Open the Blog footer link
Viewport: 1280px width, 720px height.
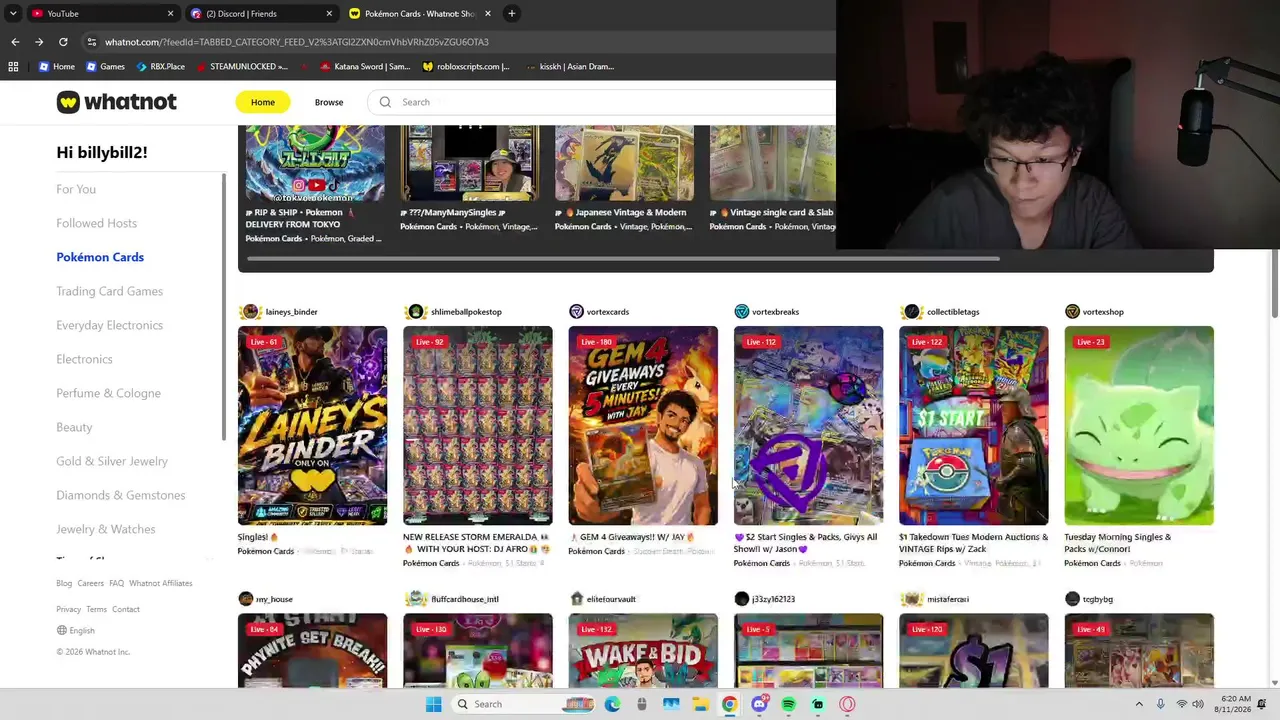click(64, 583)
